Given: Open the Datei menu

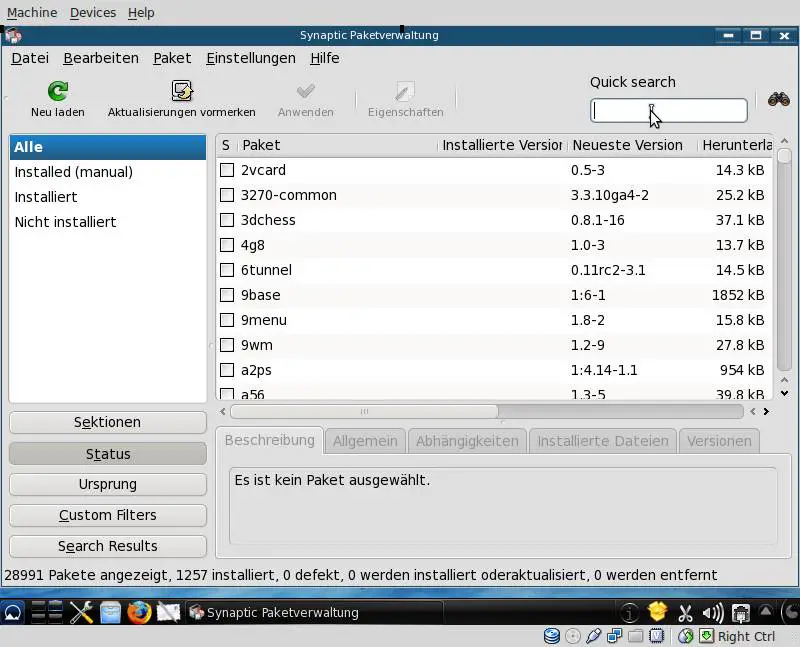Looking at the screenshot, I should coord(30,58).
